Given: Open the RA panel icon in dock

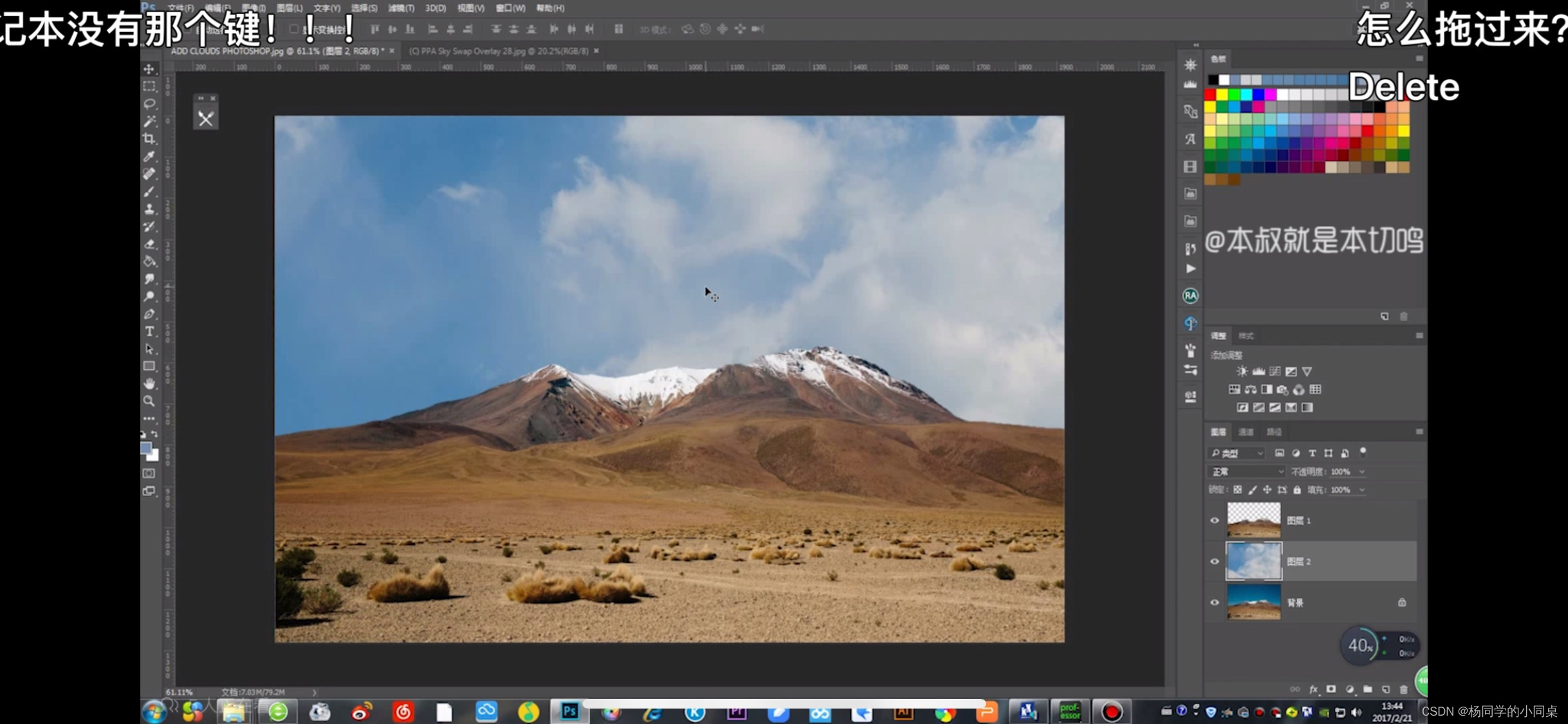Looking at the screenshot, I should pyautogui.click(x=1190, y=295).
